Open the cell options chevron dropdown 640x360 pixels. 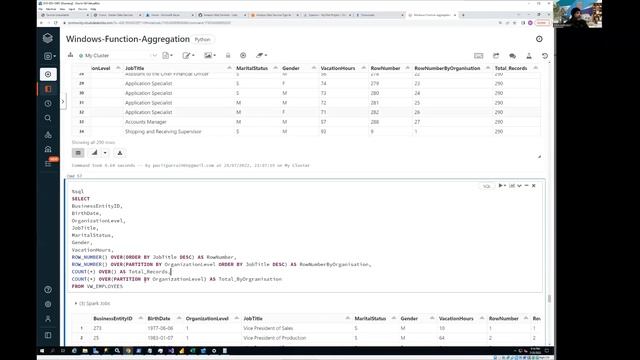point(519,186)
